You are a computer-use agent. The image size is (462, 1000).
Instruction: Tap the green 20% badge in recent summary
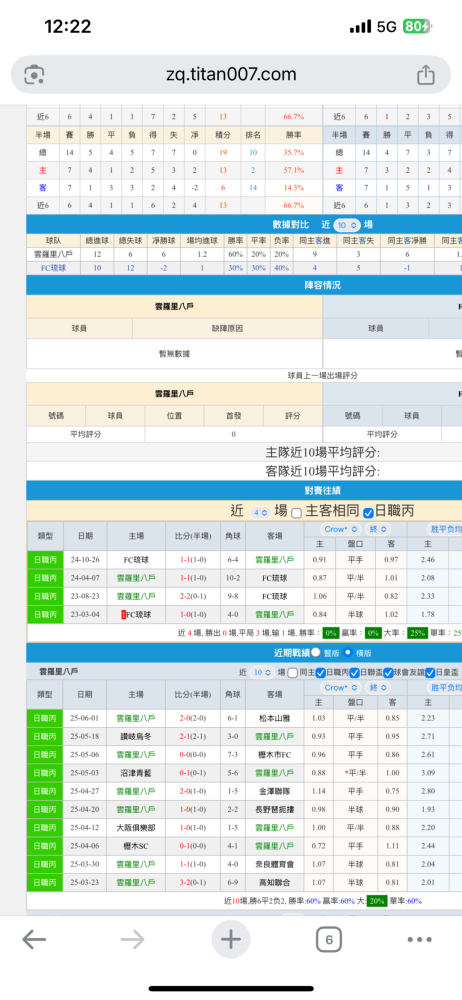tap(375, 901)
